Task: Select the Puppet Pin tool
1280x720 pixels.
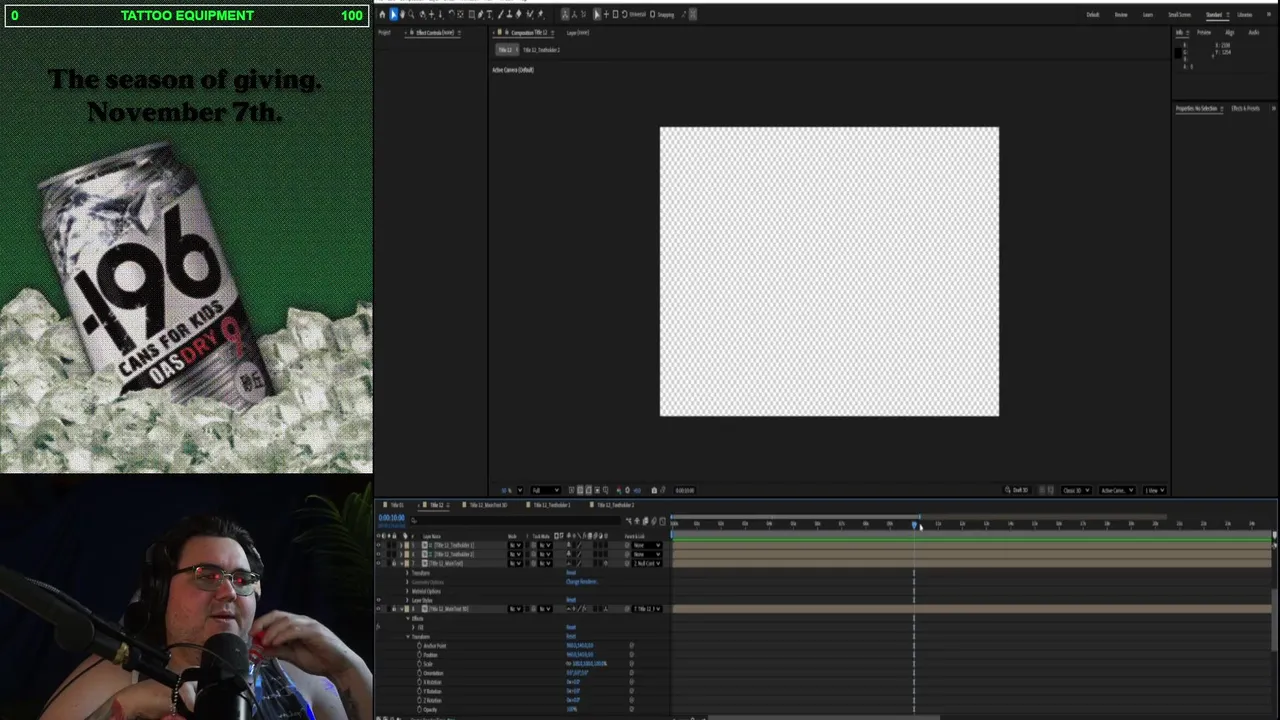Action: point(540,14)
